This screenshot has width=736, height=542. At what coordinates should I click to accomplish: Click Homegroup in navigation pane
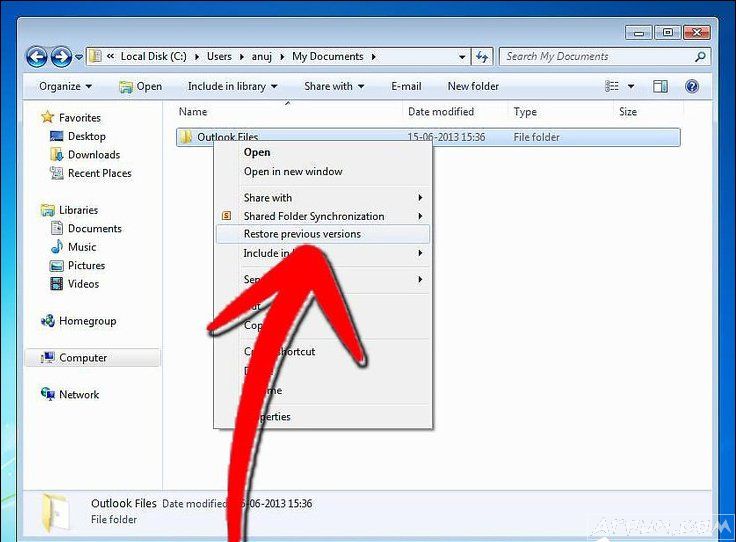87,321
